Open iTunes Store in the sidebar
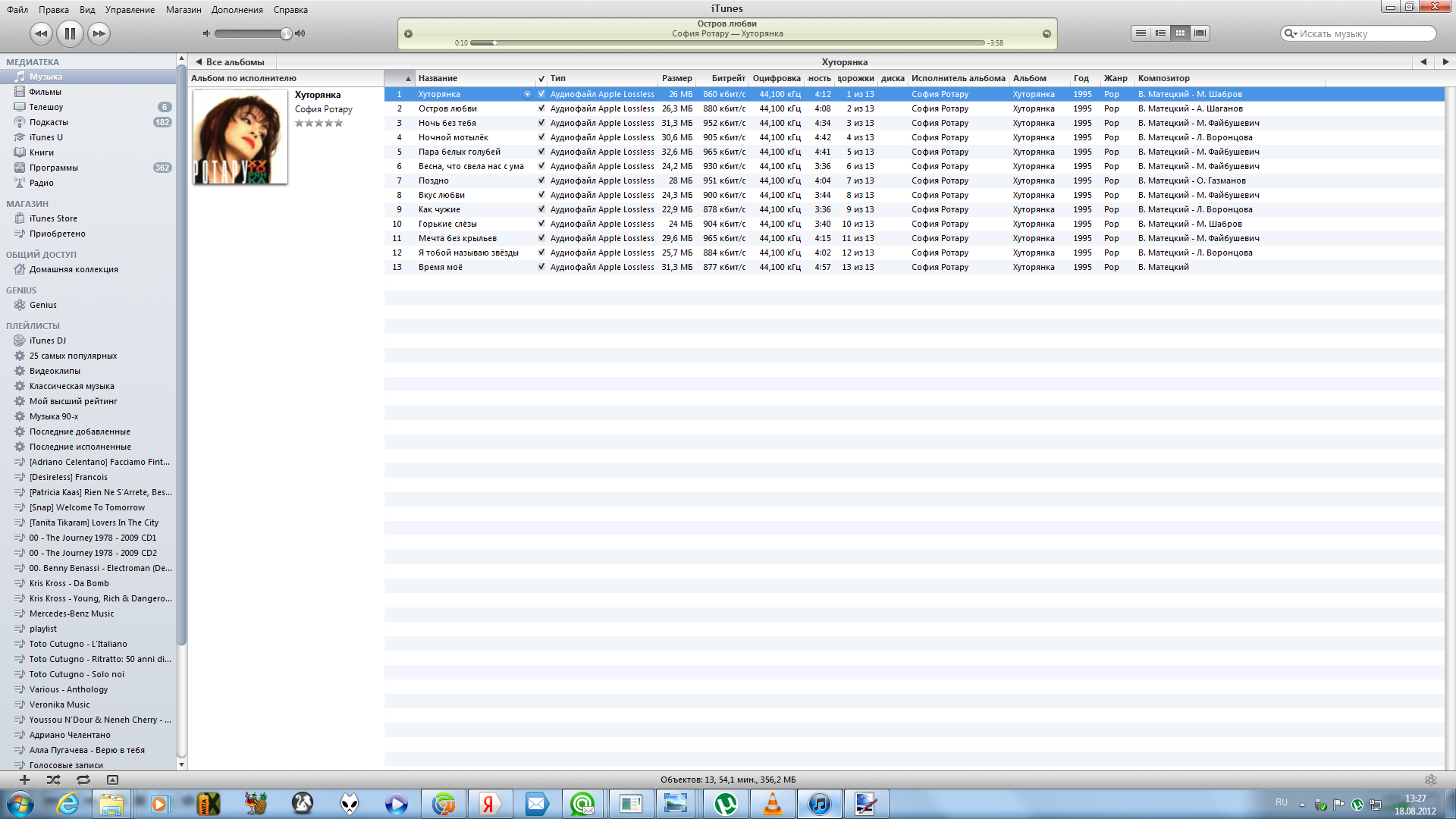 click(53, 218)
